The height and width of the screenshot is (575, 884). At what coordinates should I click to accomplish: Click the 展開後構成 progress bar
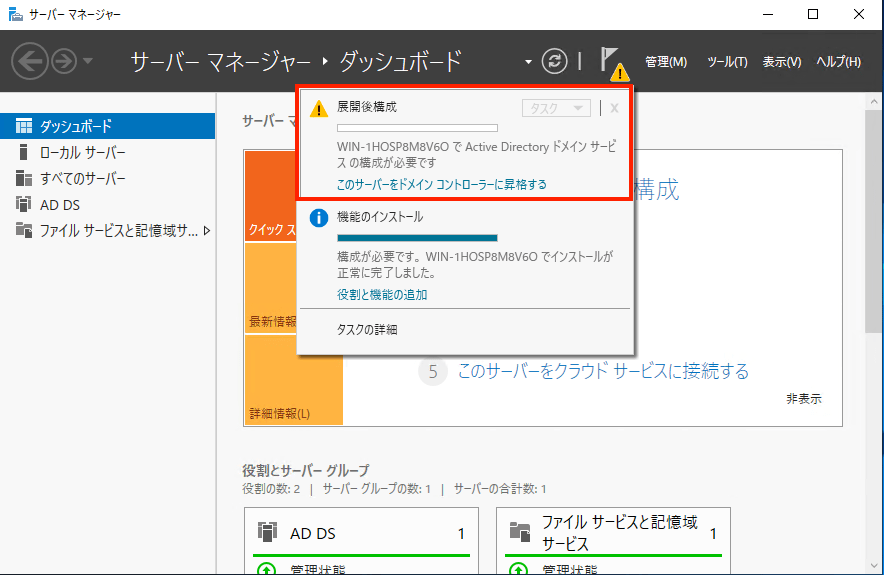click(x=417, y=128)
